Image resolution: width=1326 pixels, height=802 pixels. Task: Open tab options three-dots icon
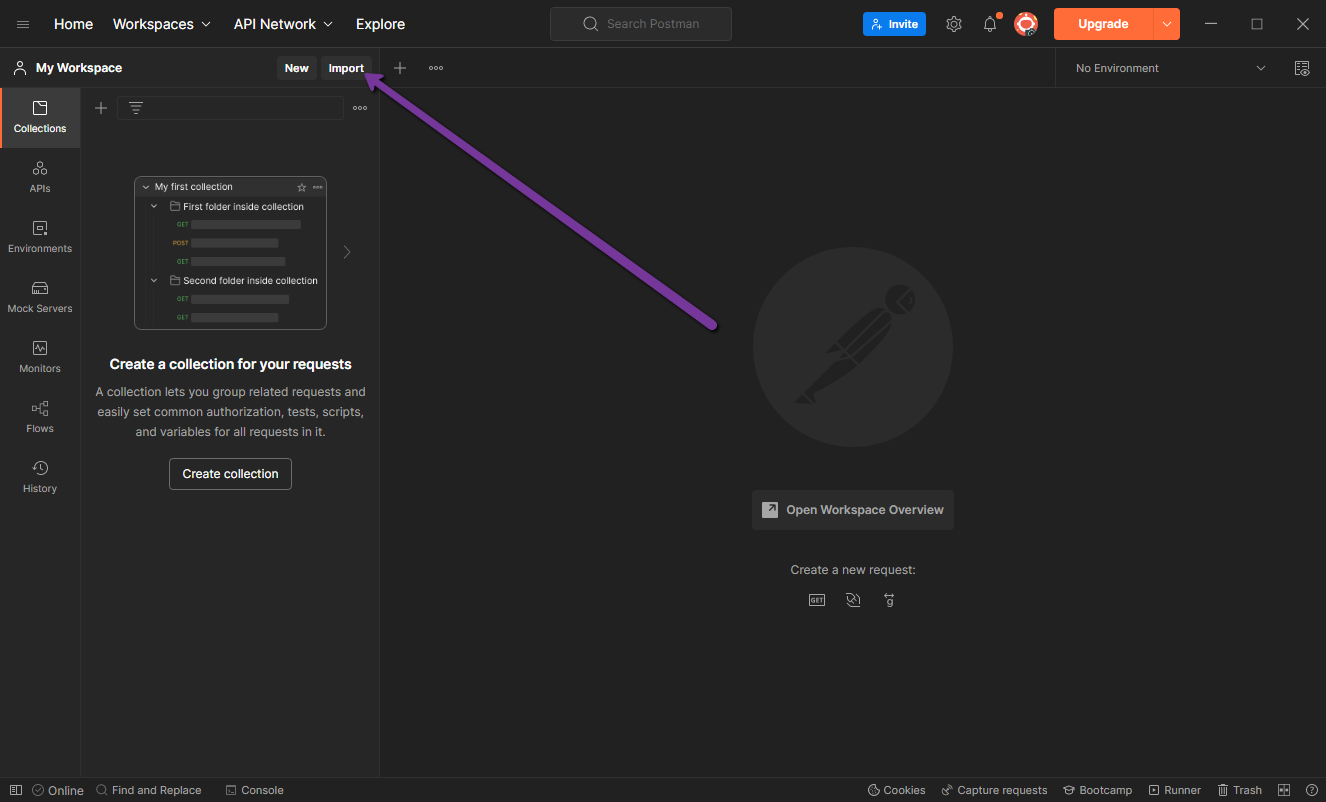(x=436, y=68)
